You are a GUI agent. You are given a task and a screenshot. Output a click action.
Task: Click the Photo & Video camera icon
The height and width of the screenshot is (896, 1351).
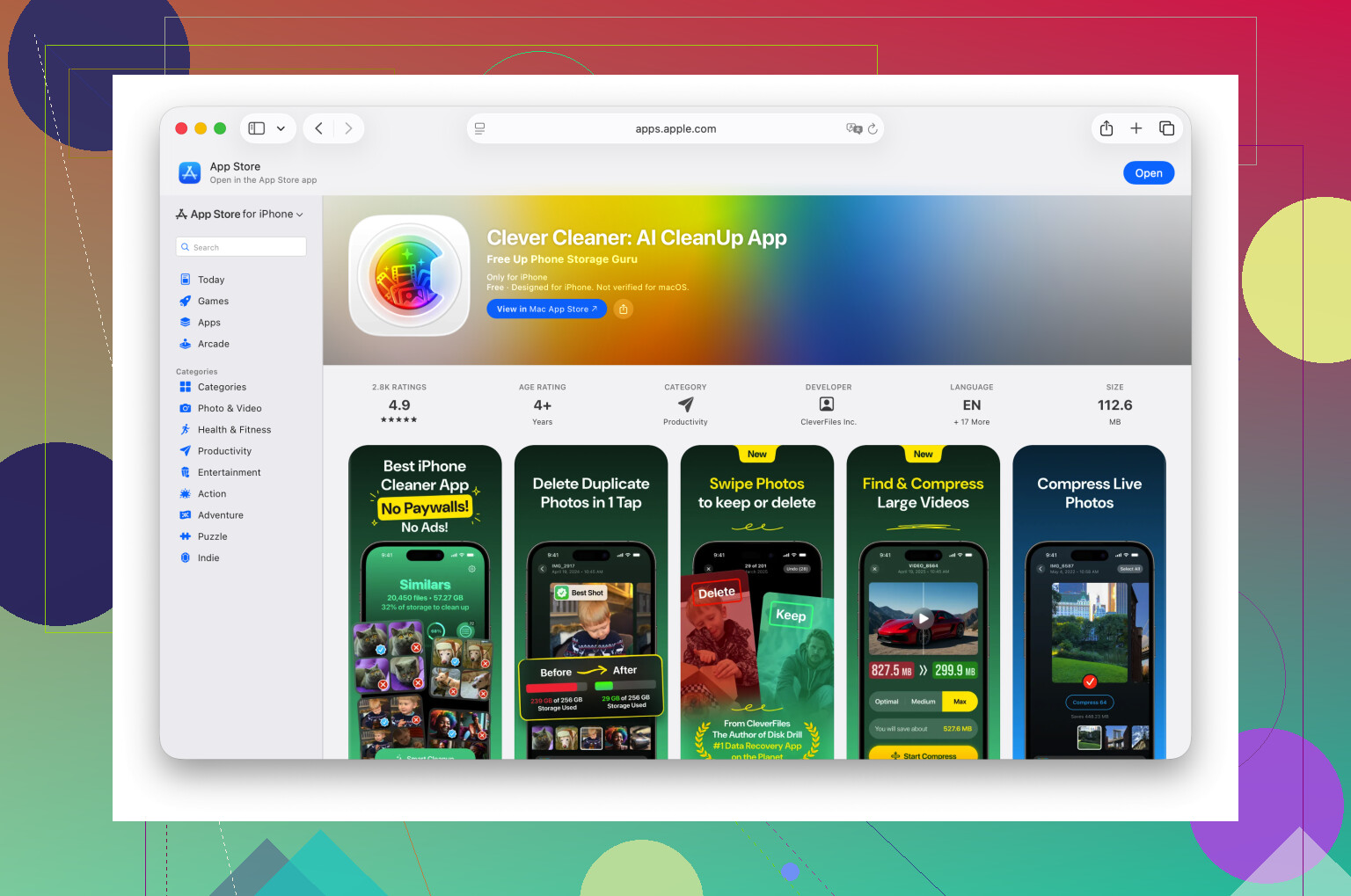(x=186, y=408)
